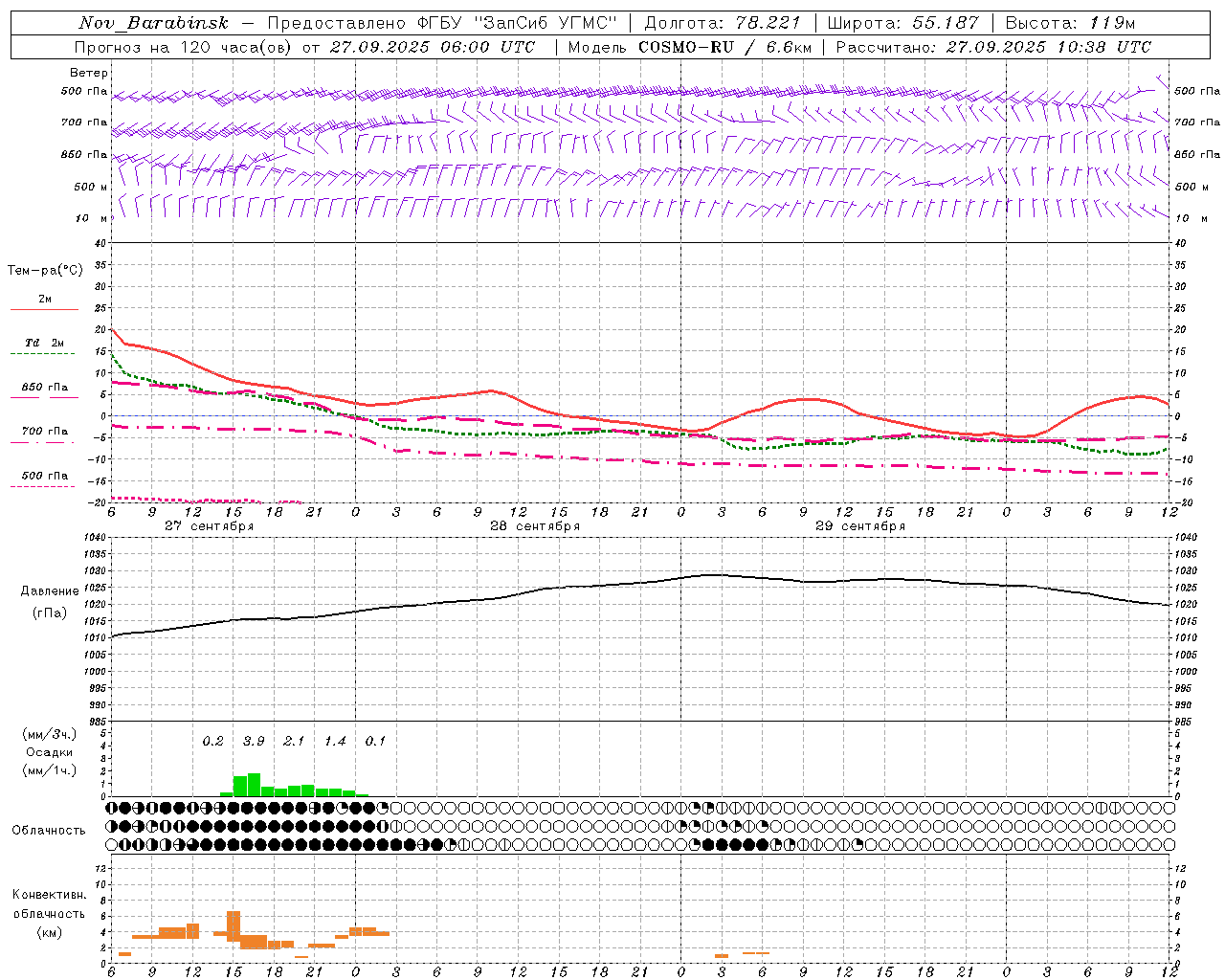
Task: Select the 1.4 three-hour precipitation total
Action: click(x=335, y=741)
